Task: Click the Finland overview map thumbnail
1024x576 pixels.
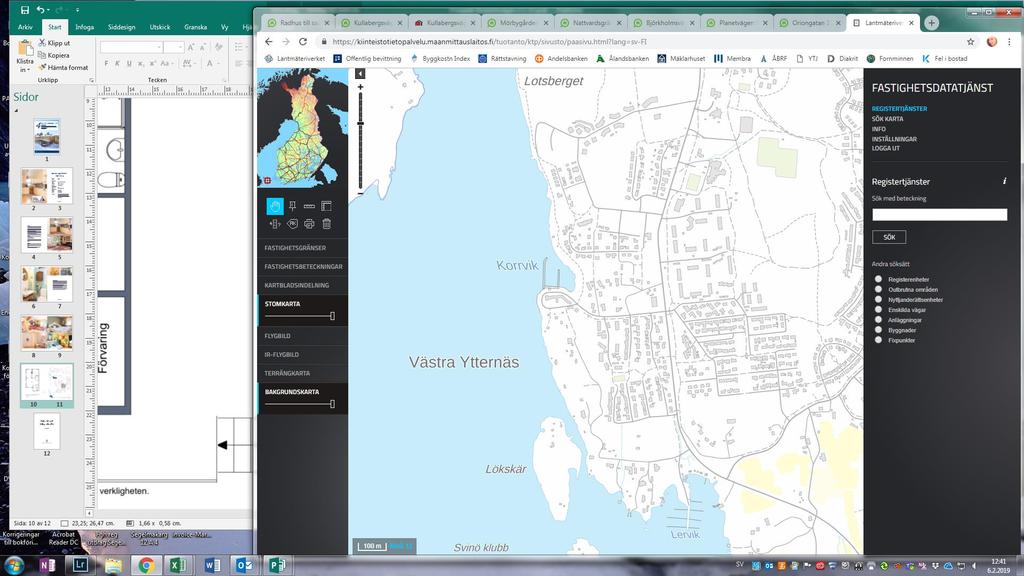Action: [302, 129]
